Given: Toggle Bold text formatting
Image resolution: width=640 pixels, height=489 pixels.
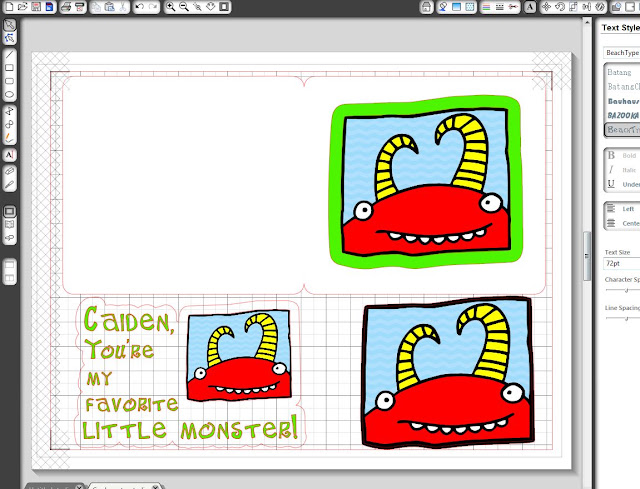Looking at the screenshot, I should (x=622, y=156).
